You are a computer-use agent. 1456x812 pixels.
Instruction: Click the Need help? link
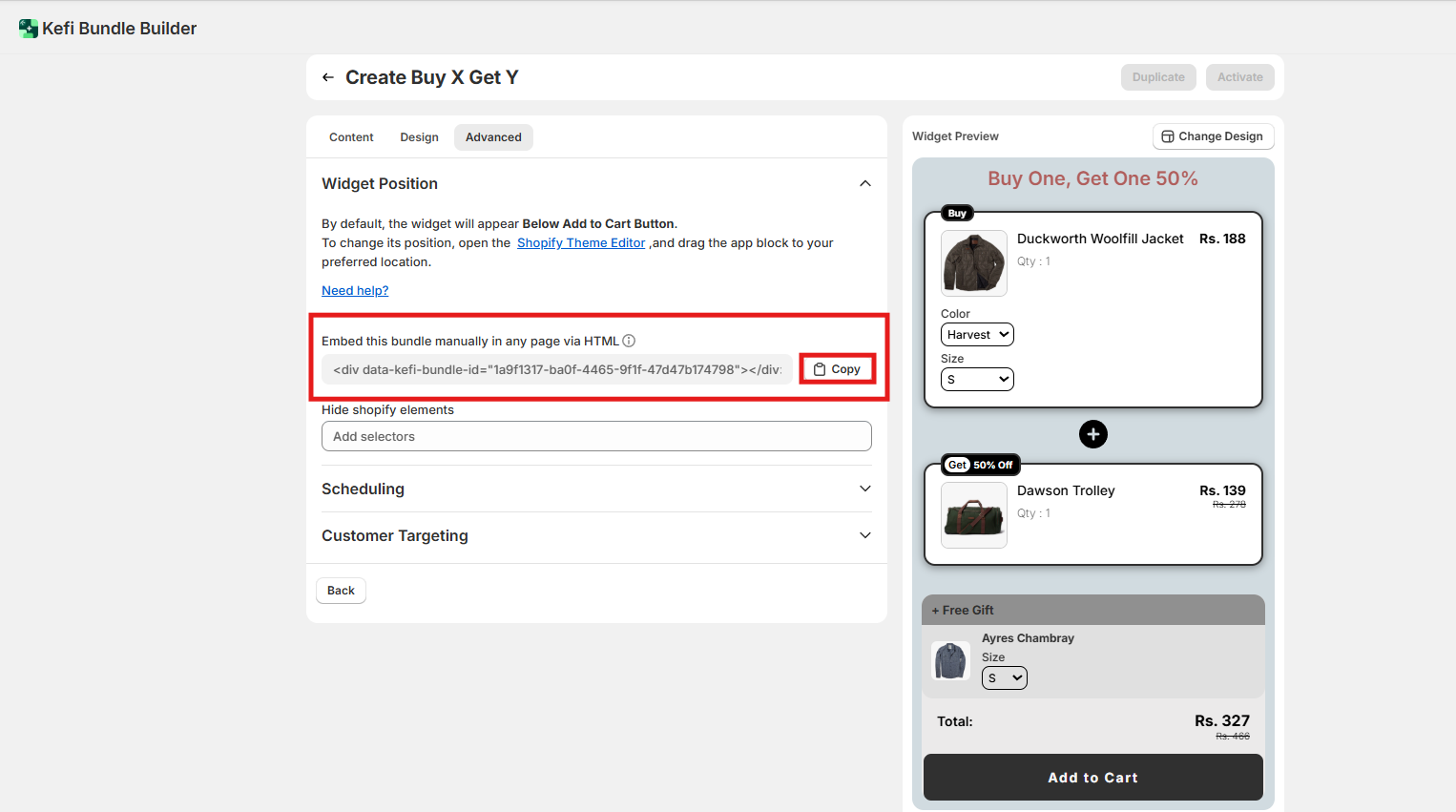coord(355,291)
